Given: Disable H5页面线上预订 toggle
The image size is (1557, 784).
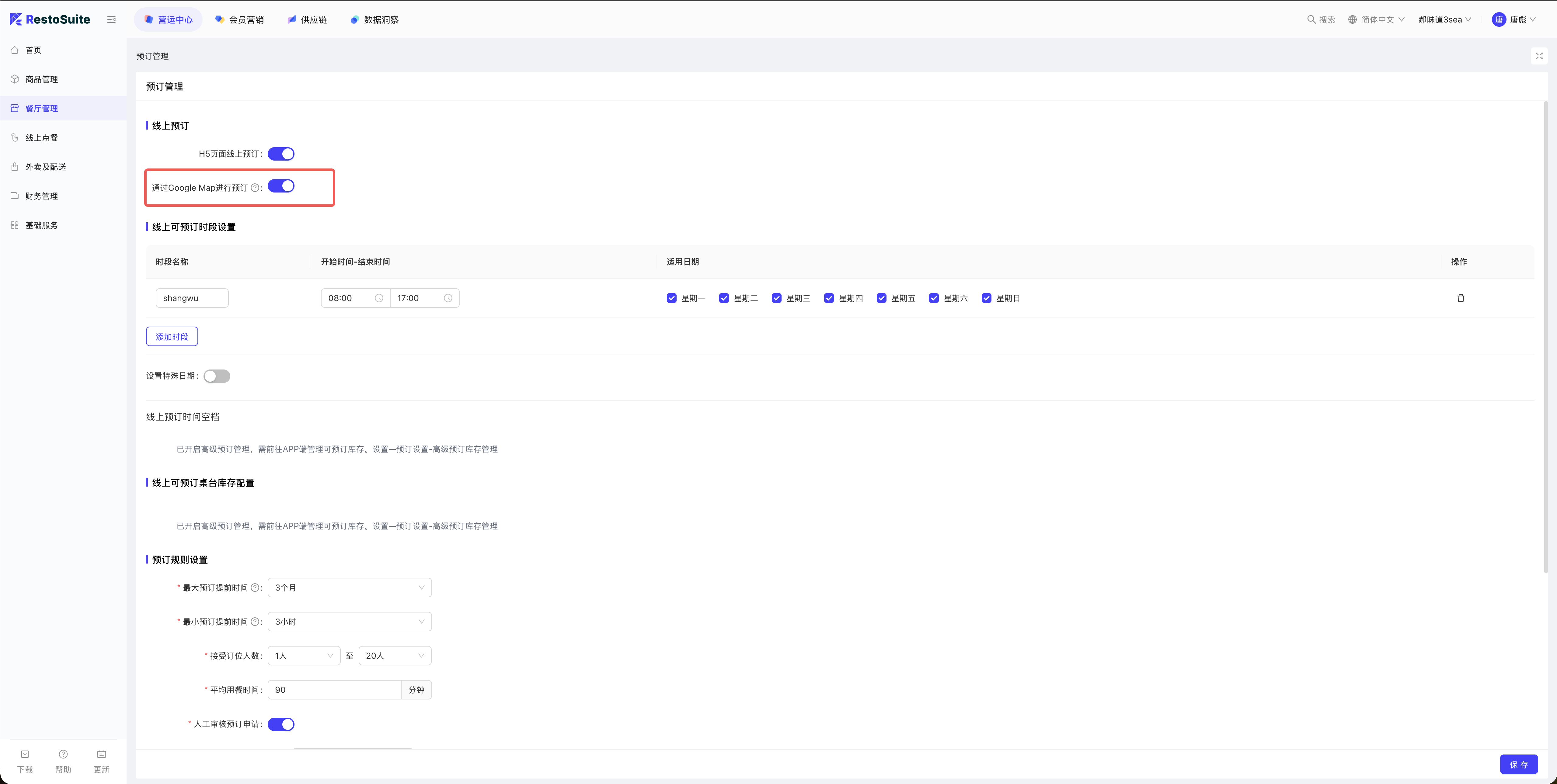Looking at the screenshot, I should click(x=281, y=154).
